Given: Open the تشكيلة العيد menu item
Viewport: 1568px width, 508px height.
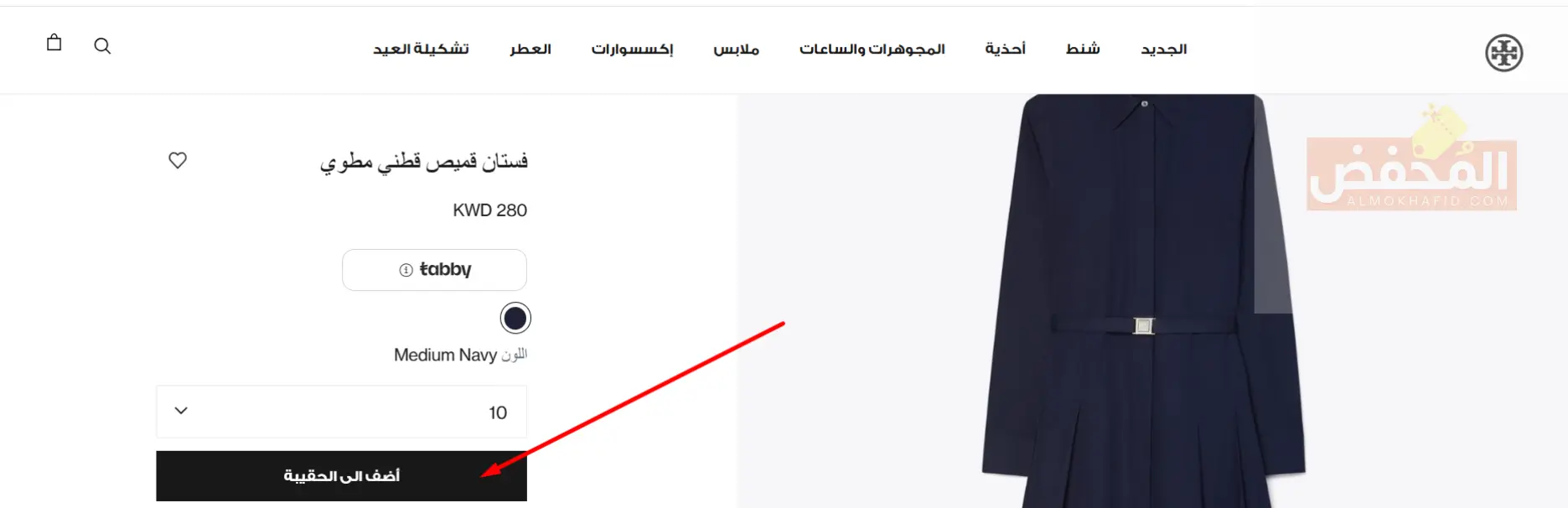Looking at the screenshot, I should coord(421,49).
